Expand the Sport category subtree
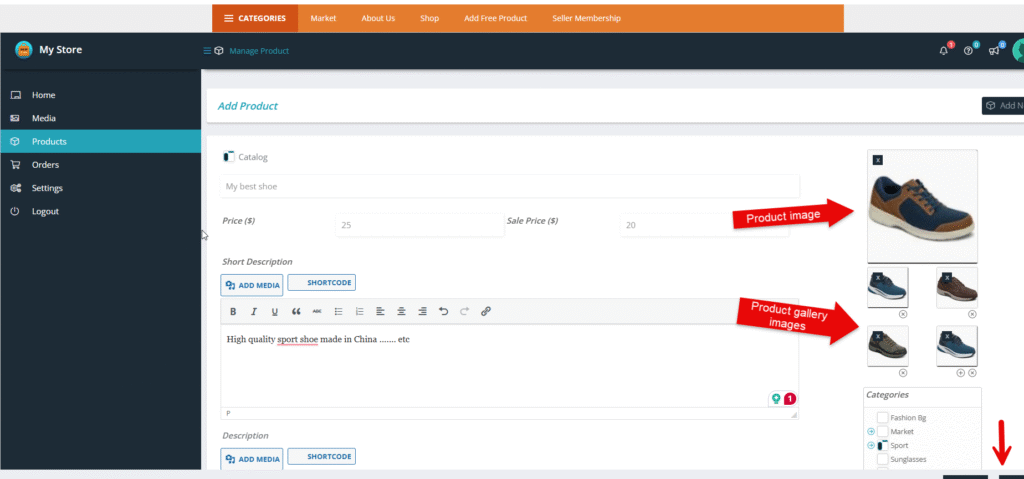Screen dimensions: 1024x479 pyautogui.click(x=871, y=445)
